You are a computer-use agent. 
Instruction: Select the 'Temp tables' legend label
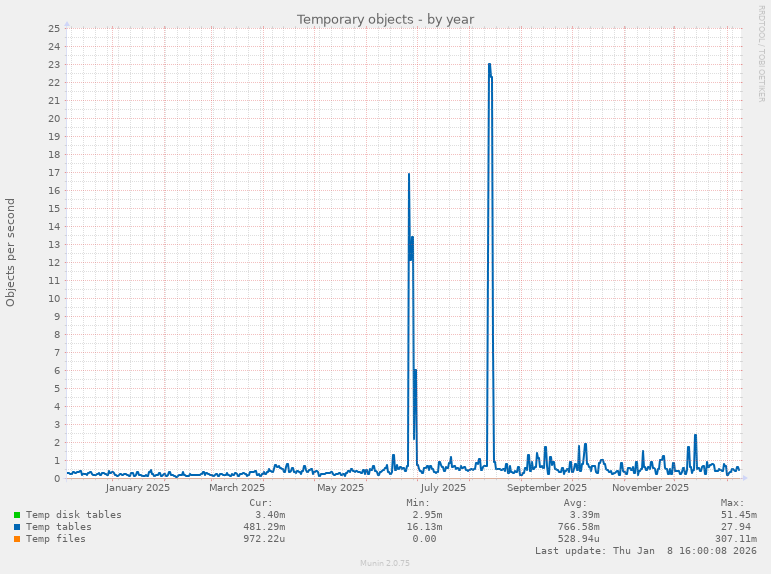pyautogui.click(x=59, y=527)
